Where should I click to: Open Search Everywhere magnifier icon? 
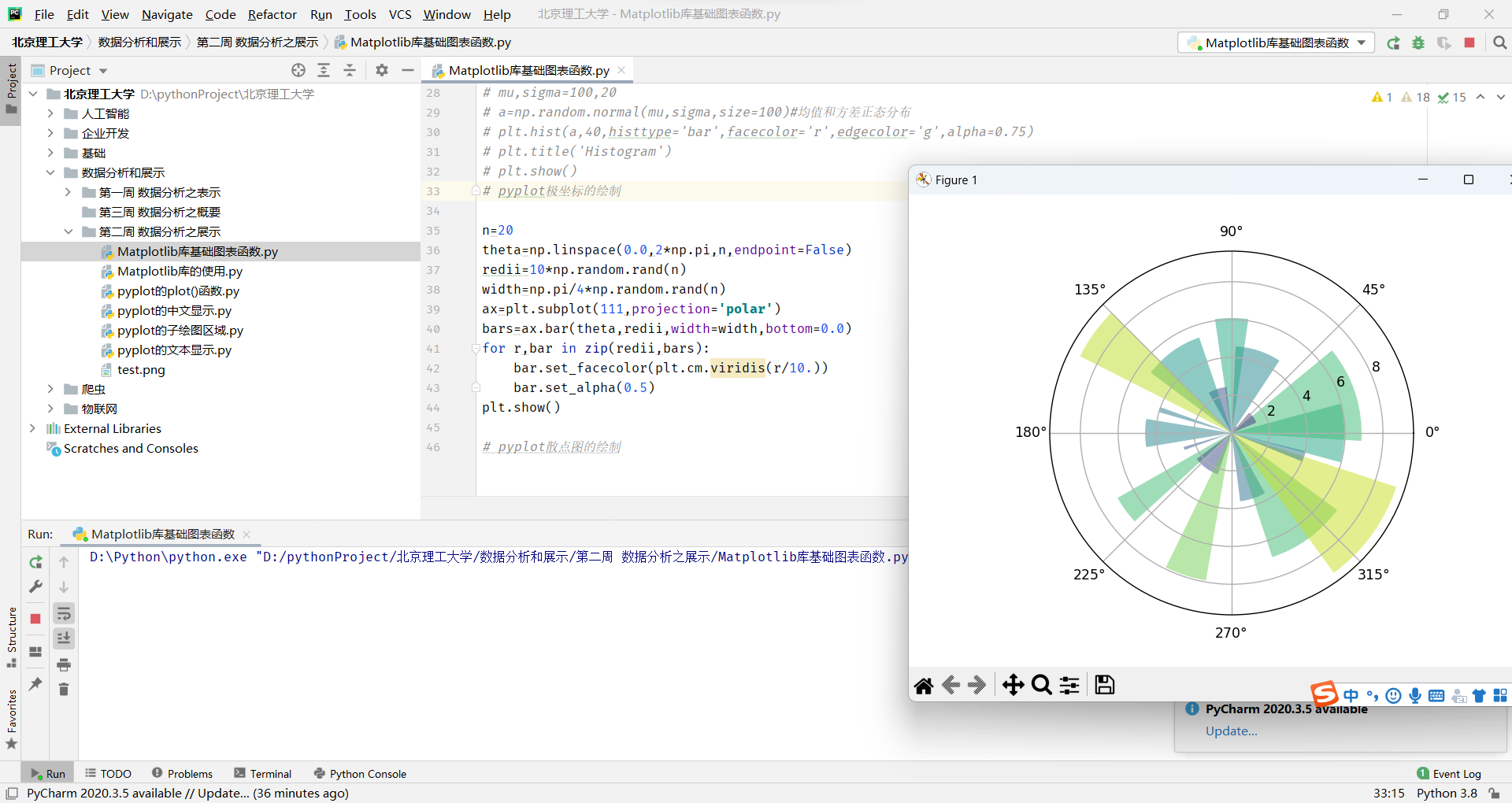[1500, 43]
